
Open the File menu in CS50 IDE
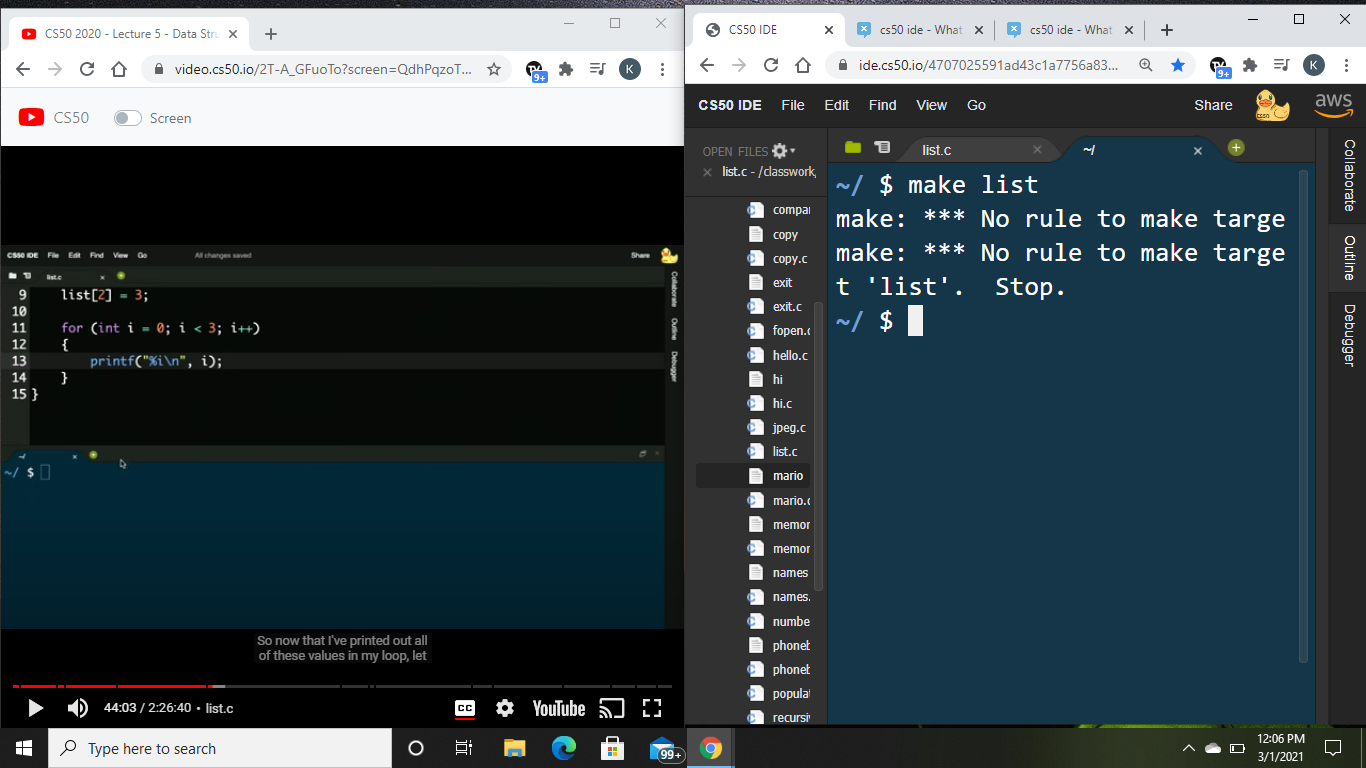click(793, 105)
